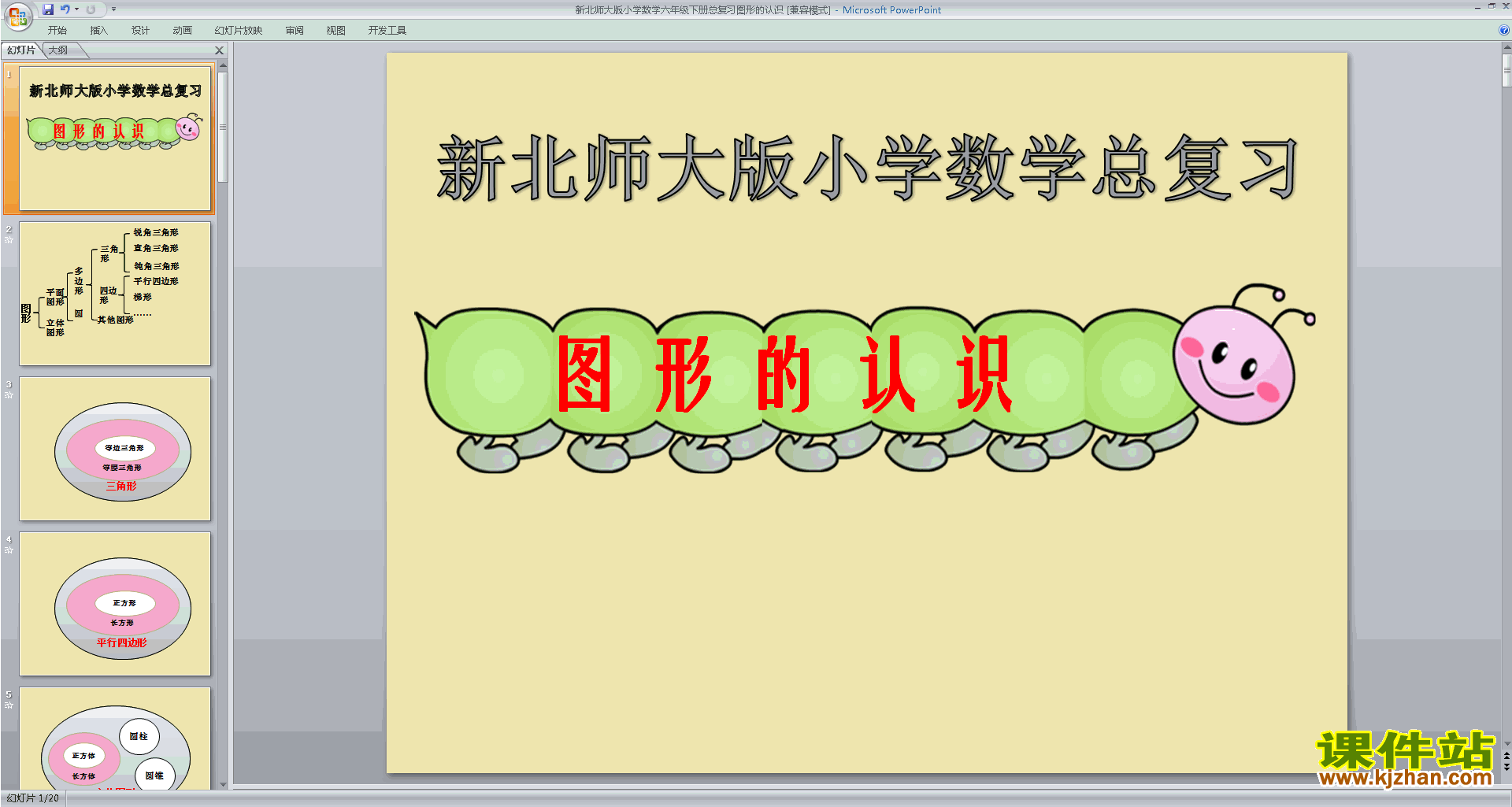Undo the last action
This screenshot has width=1512, height=807.
65,9
